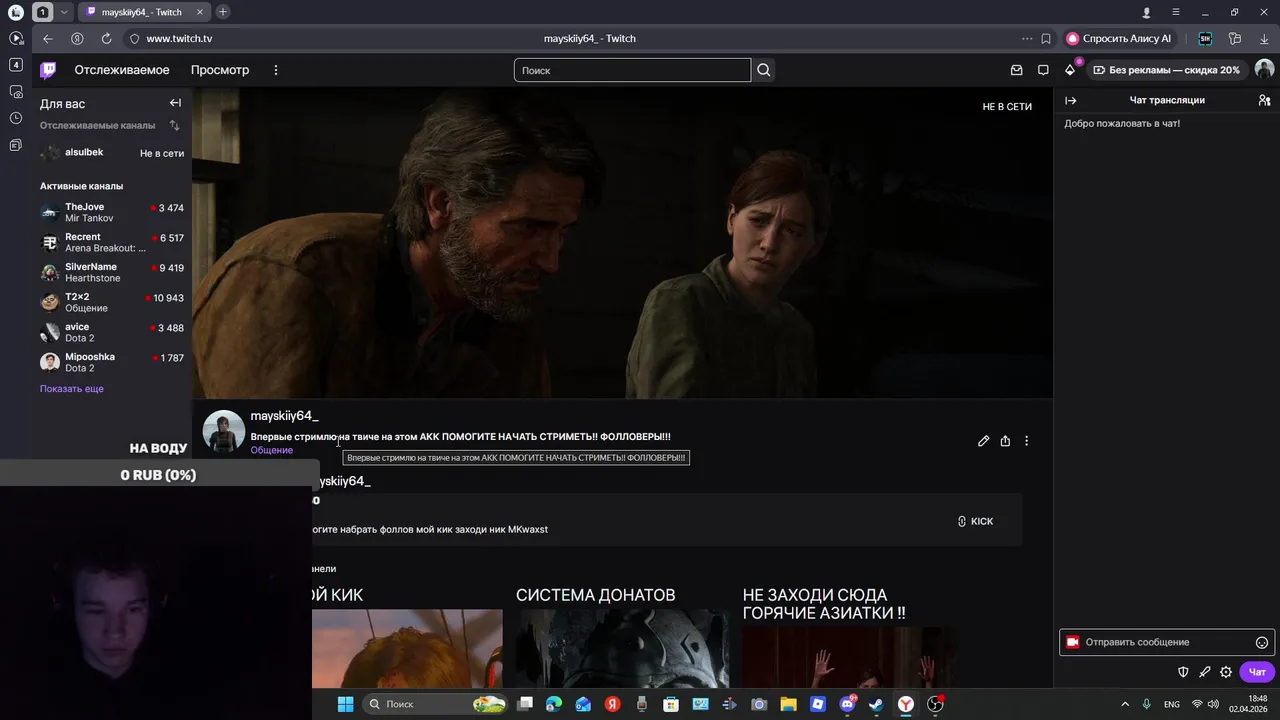
Task: Send message with purple Чат button
Action: [1257, 672]
